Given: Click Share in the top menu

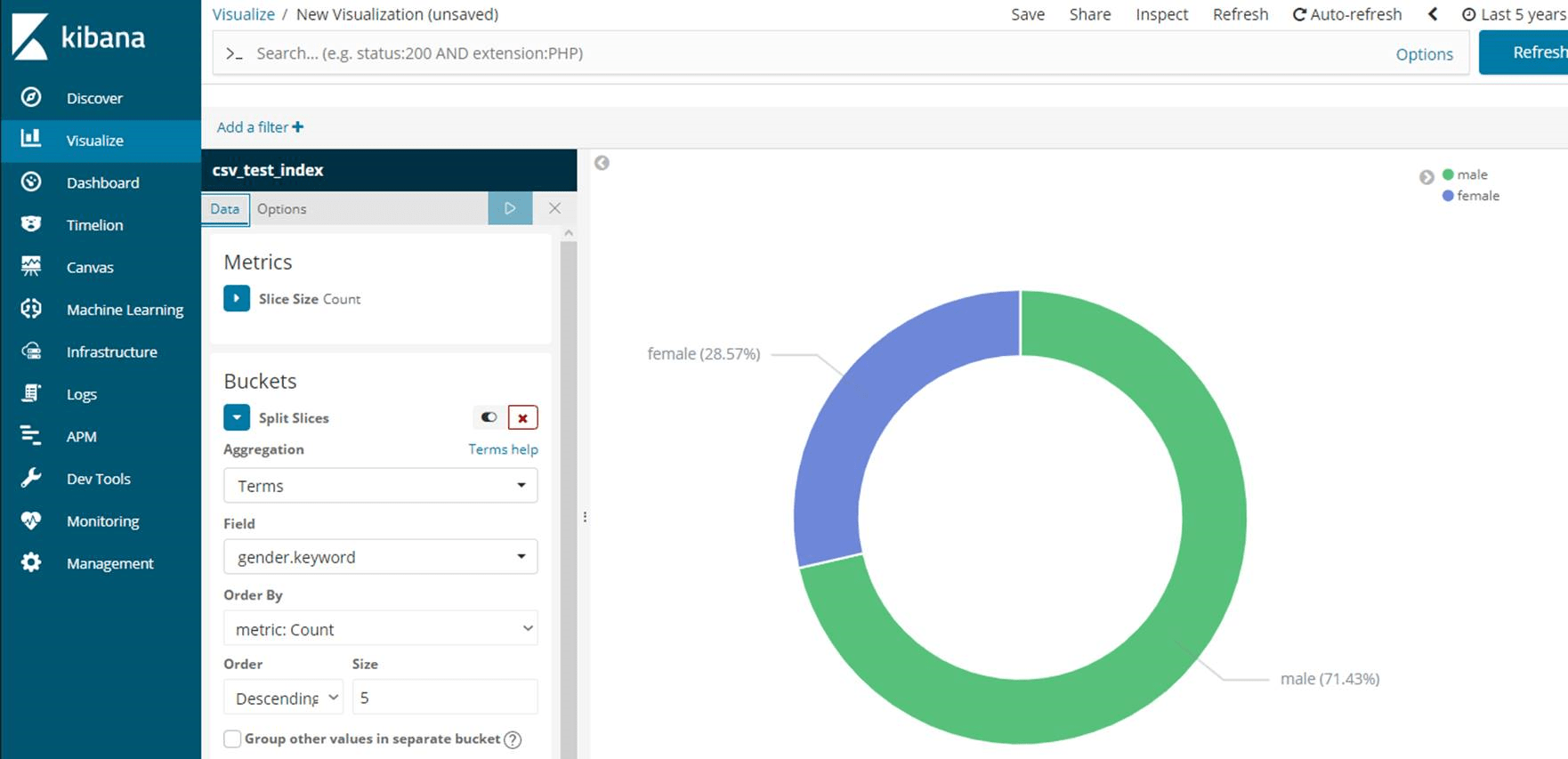Looking at the screenshot, I should (1090, 14).
